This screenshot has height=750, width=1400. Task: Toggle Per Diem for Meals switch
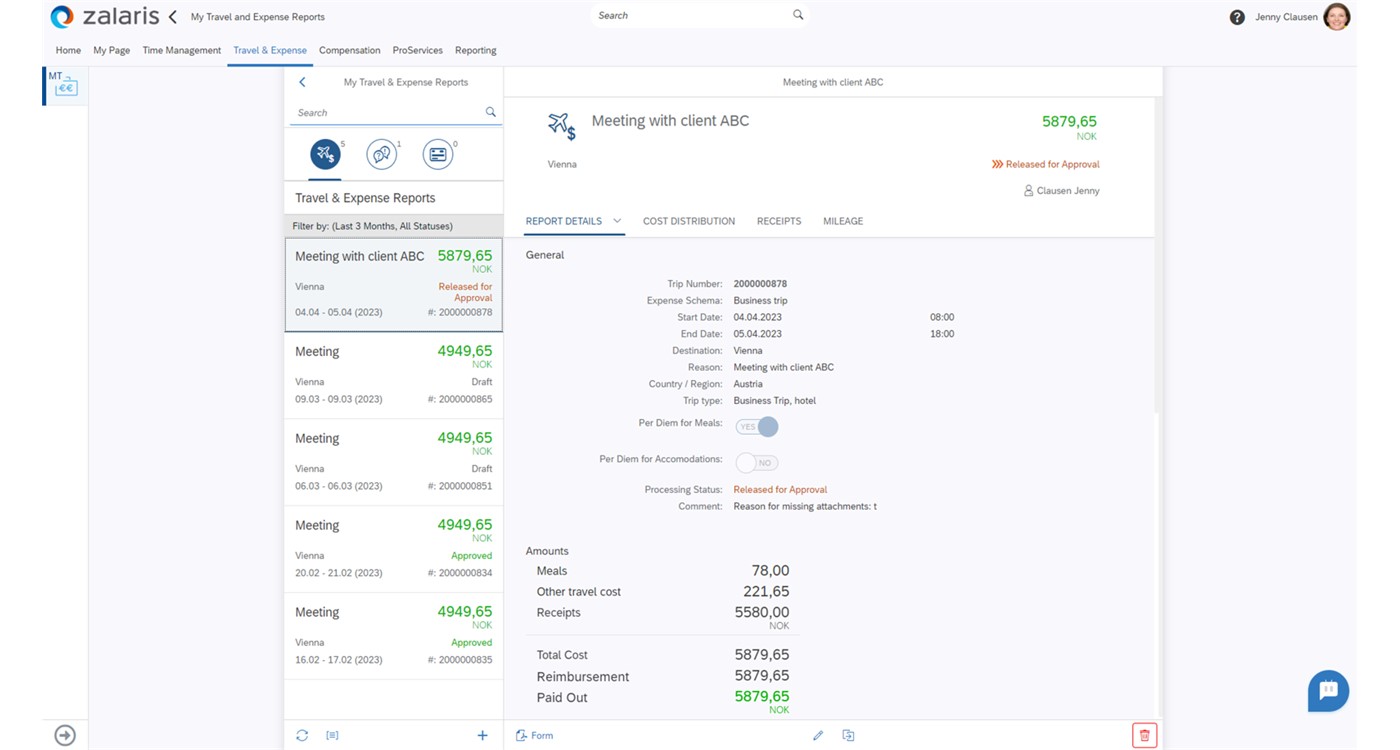coord(757,427)
